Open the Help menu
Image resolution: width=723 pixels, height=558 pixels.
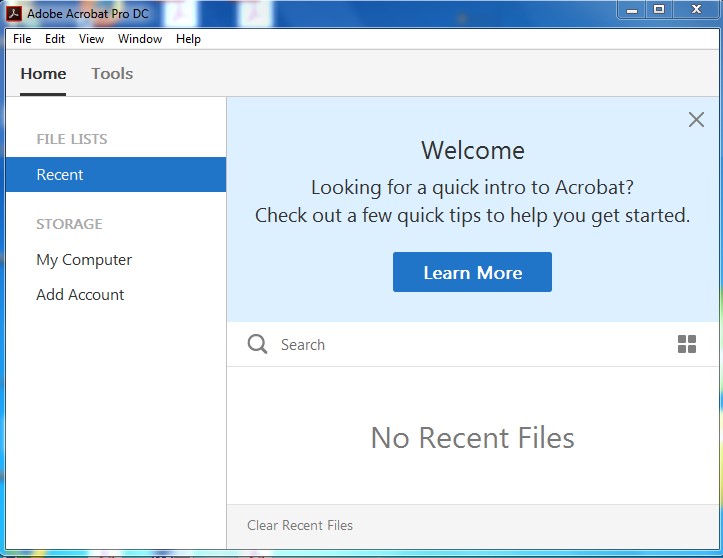(188, 39)
